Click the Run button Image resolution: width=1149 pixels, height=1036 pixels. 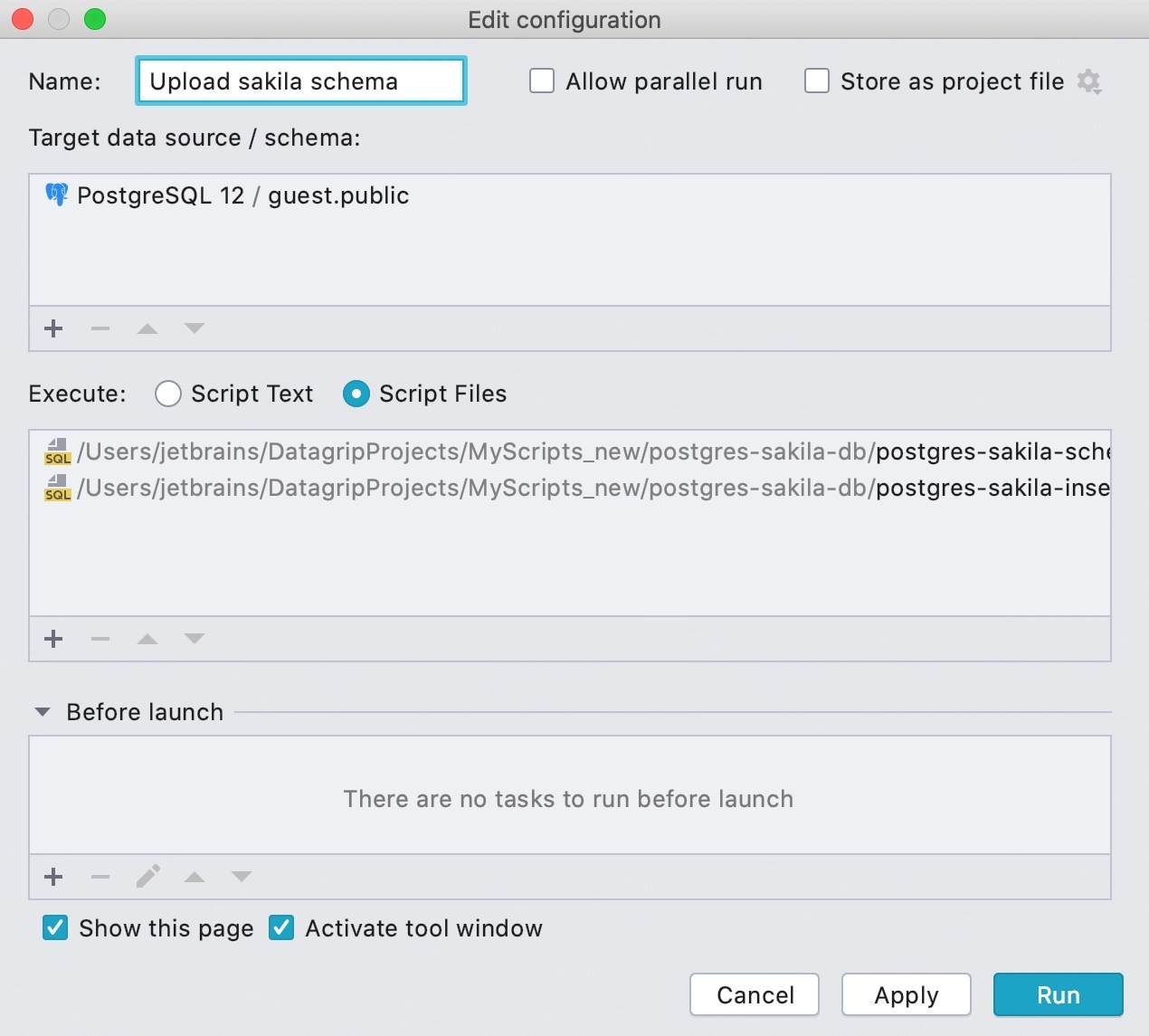1059,995
